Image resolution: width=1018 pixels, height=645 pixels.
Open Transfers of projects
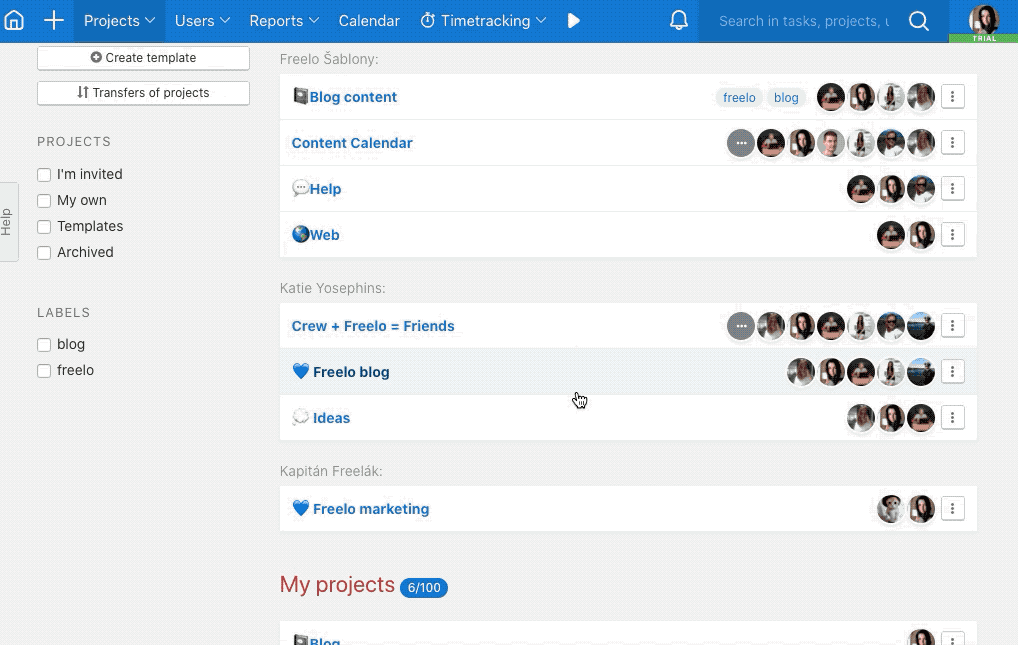point(143,93)
